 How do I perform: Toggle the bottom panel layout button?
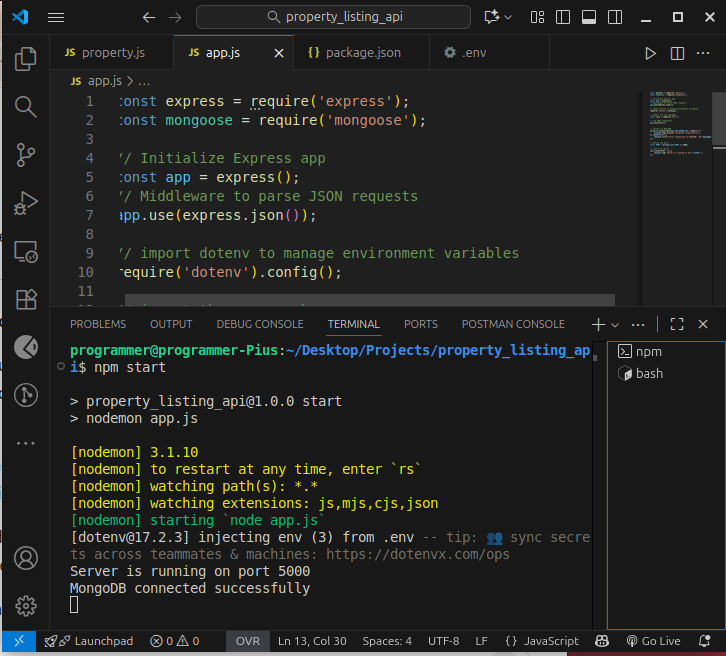[x=588, y=17]
